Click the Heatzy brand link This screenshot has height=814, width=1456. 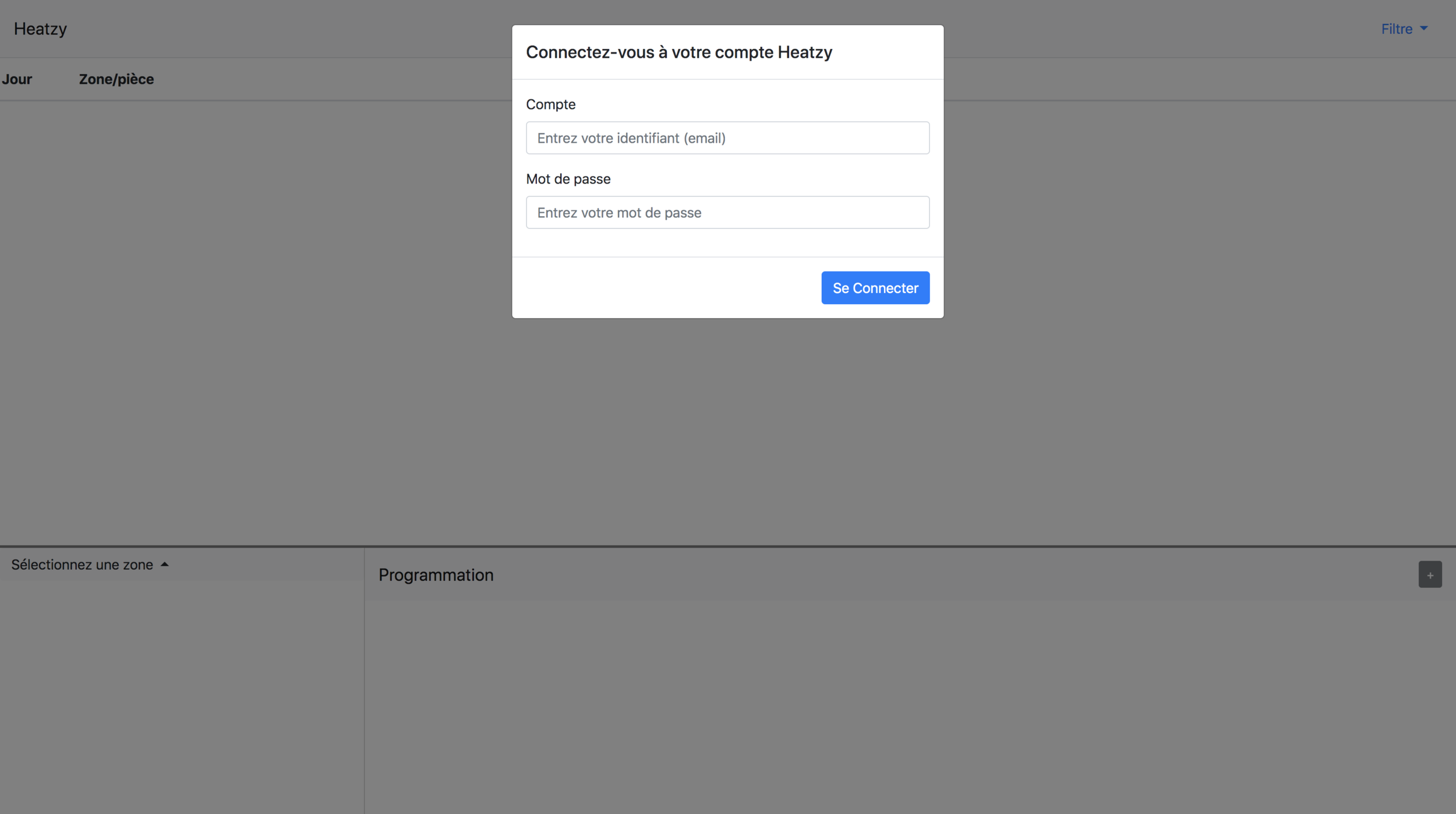(40, 29)
